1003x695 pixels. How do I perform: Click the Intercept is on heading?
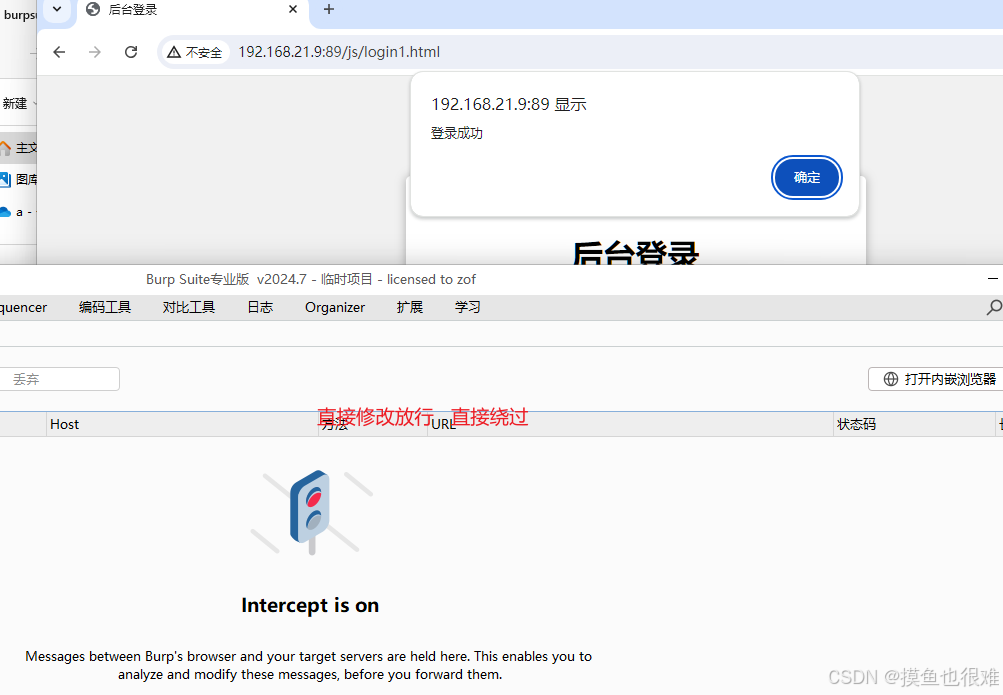(310, 605)
